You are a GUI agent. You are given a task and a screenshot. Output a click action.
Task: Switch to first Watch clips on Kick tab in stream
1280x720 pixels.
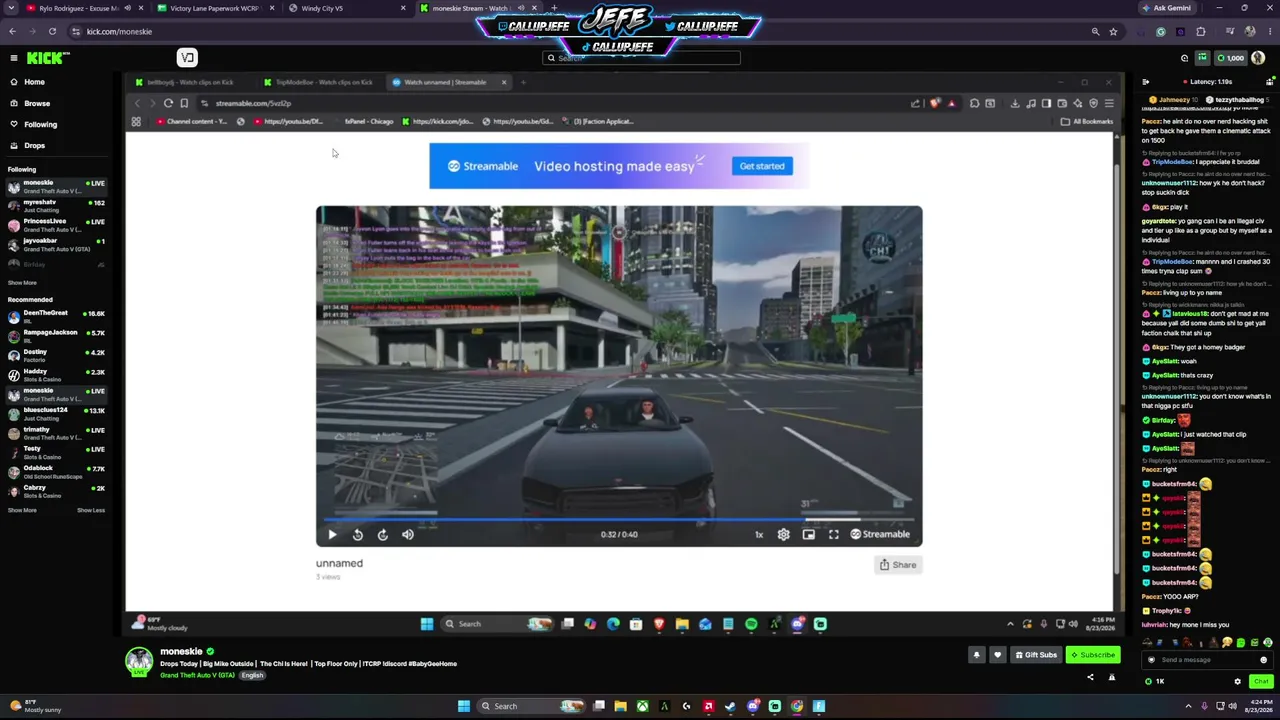[192, 82]
